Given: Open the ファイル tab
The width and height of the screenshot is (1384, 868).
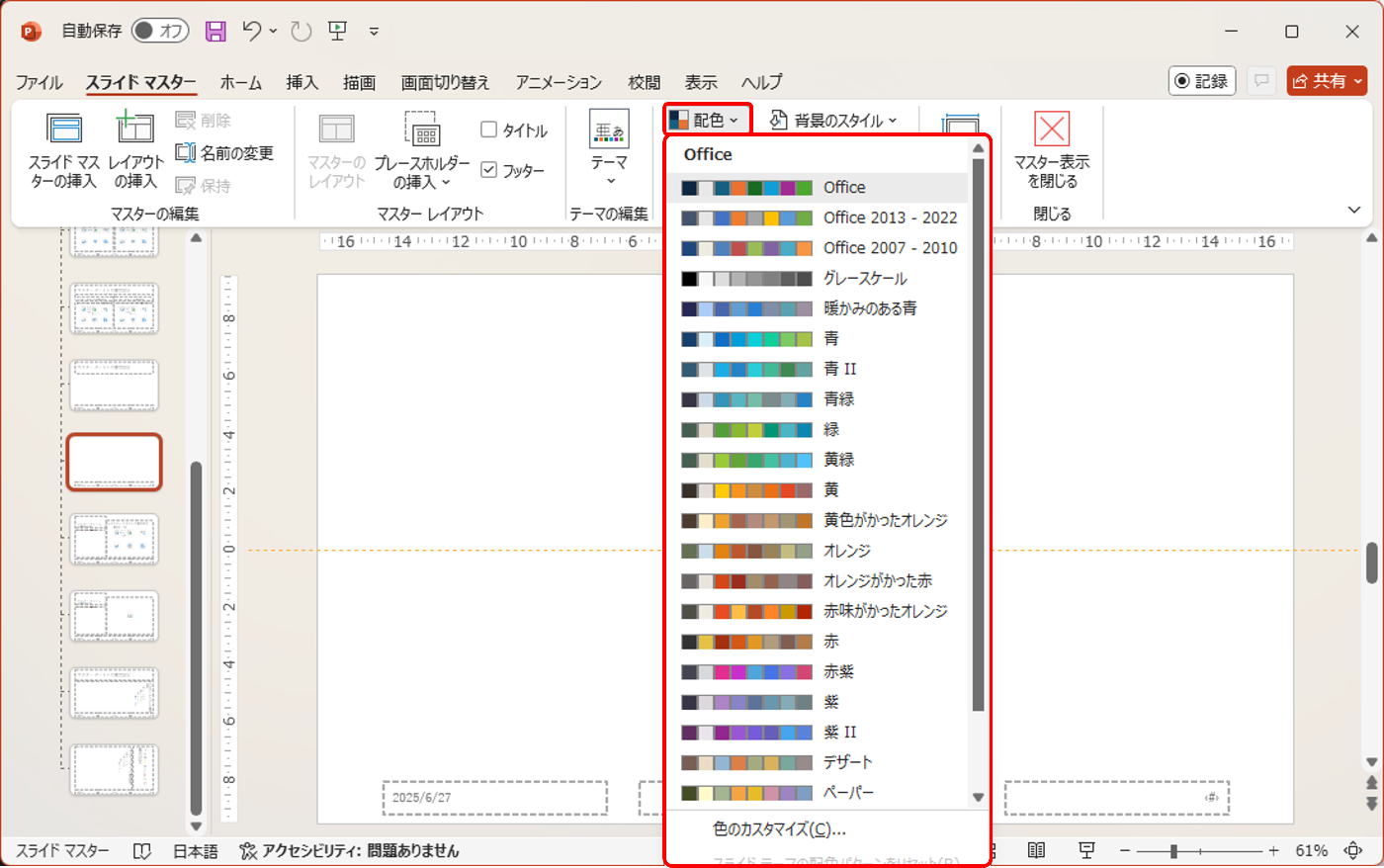Looking at the screenshot, I should coord(39,82).
